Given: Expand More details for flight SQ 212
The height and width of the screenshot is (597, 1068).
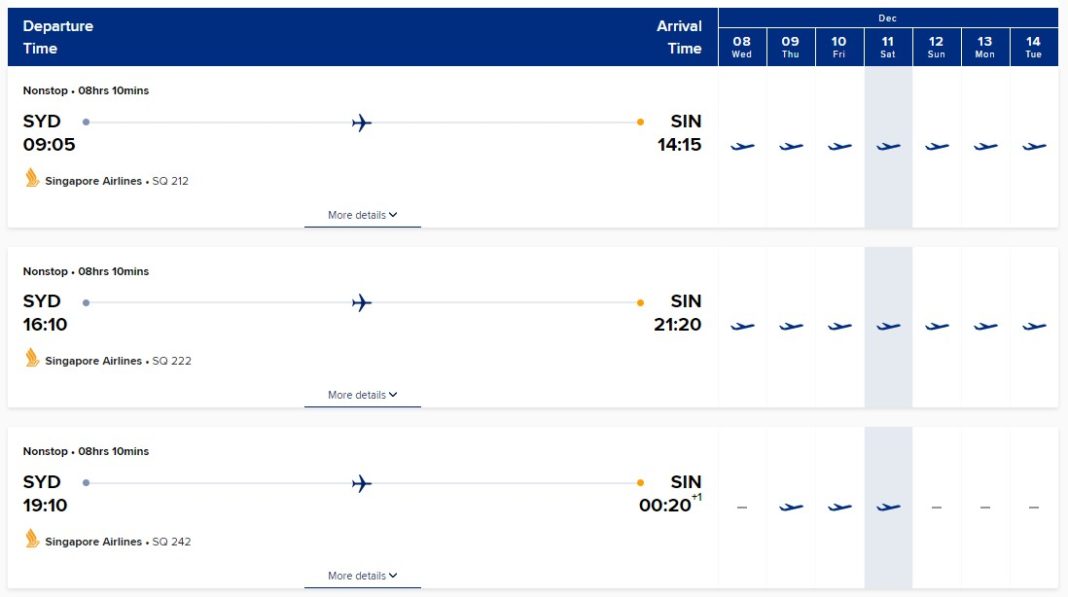Looking at the screenshot, I should (361, 214).
